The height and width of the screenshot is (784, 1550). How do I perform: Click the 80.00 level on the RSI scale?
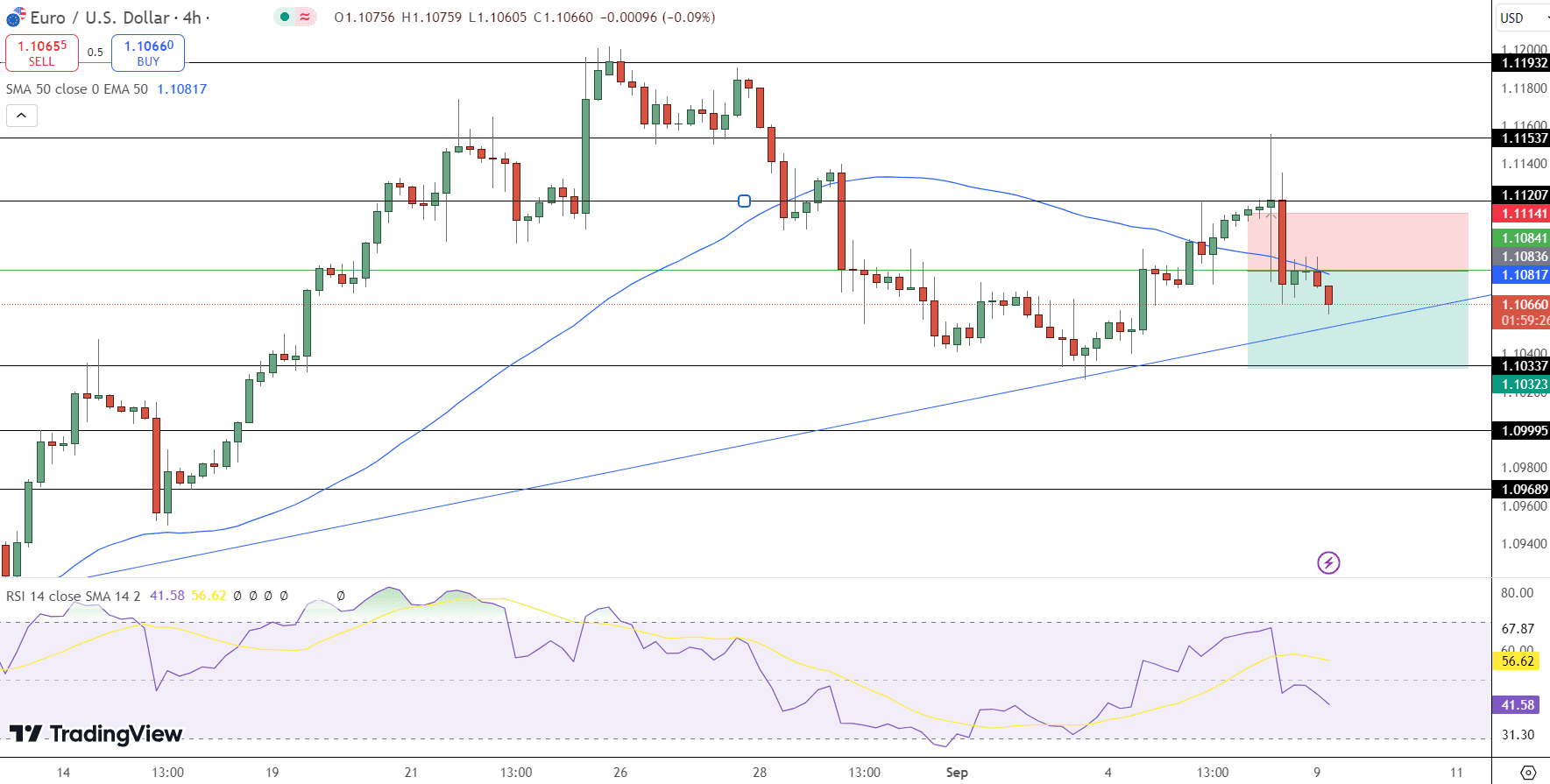pyautogui.click(x=1517, y=593)
